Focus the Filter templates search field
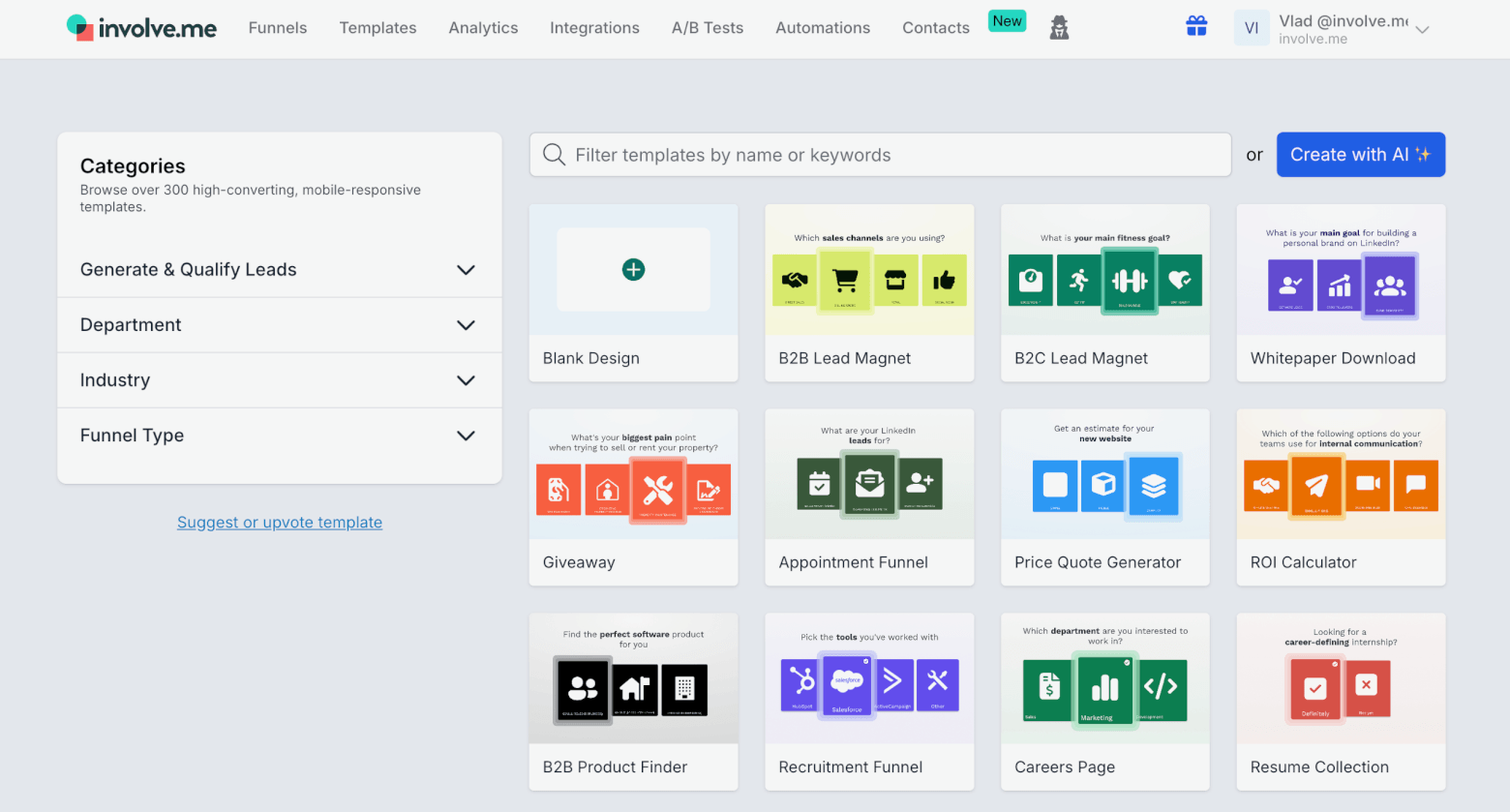The height and width of the screenshot is (812, 1510). (x=891, y=155)
